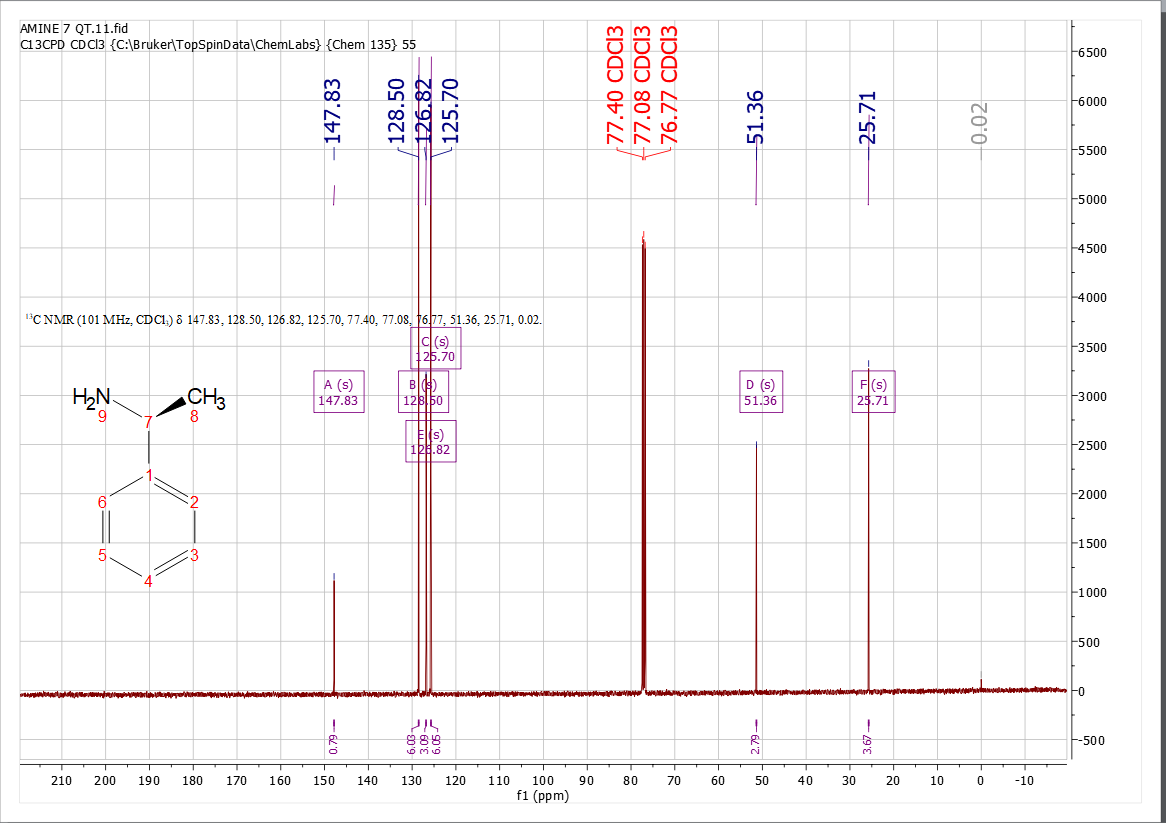Click the H2N group in the structure
The width and height of the screenshot is (1166, 823).
pyautogui.click(x=89, y=396)
